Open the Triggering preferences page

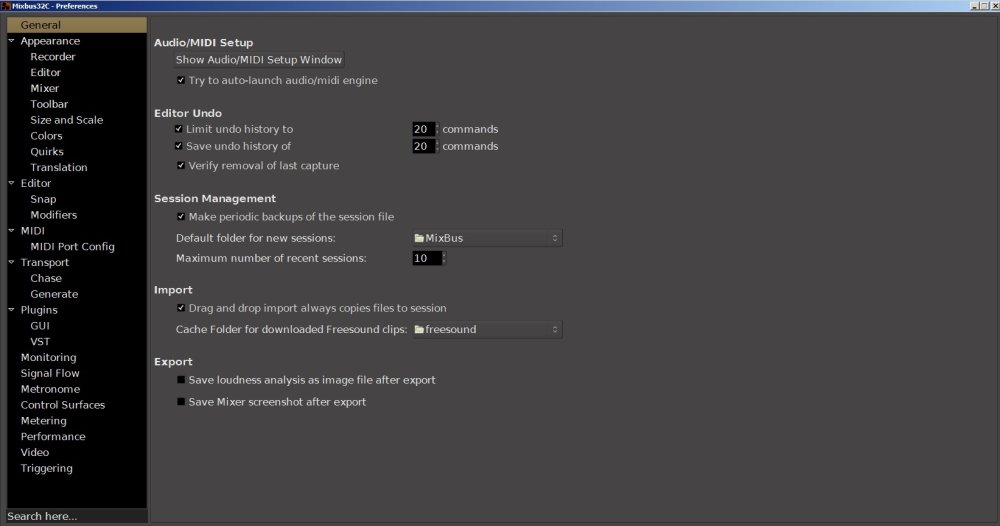[x=47, y=468]
